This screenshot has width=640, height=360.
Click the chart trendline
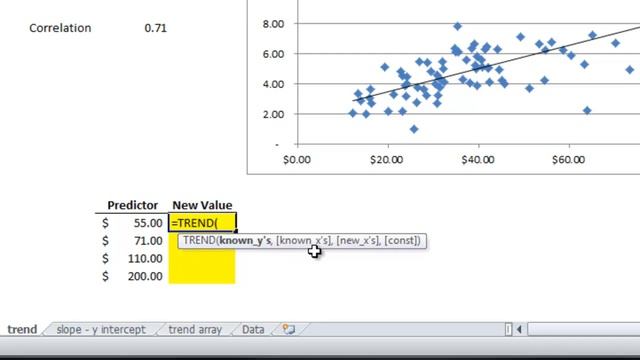[x=496, y=63]
